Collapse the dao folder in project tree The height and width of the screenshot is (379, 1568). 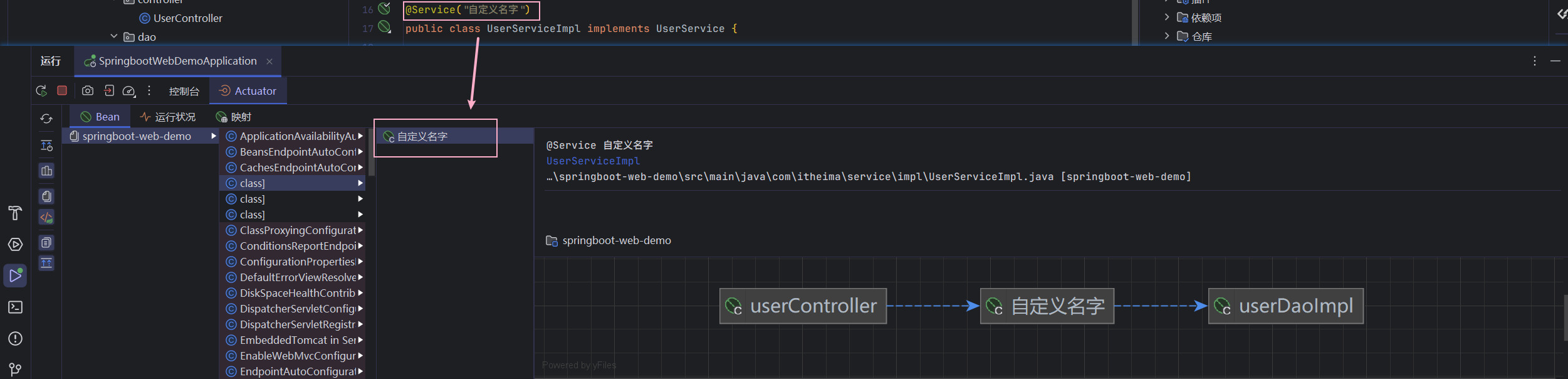[114, 36]
